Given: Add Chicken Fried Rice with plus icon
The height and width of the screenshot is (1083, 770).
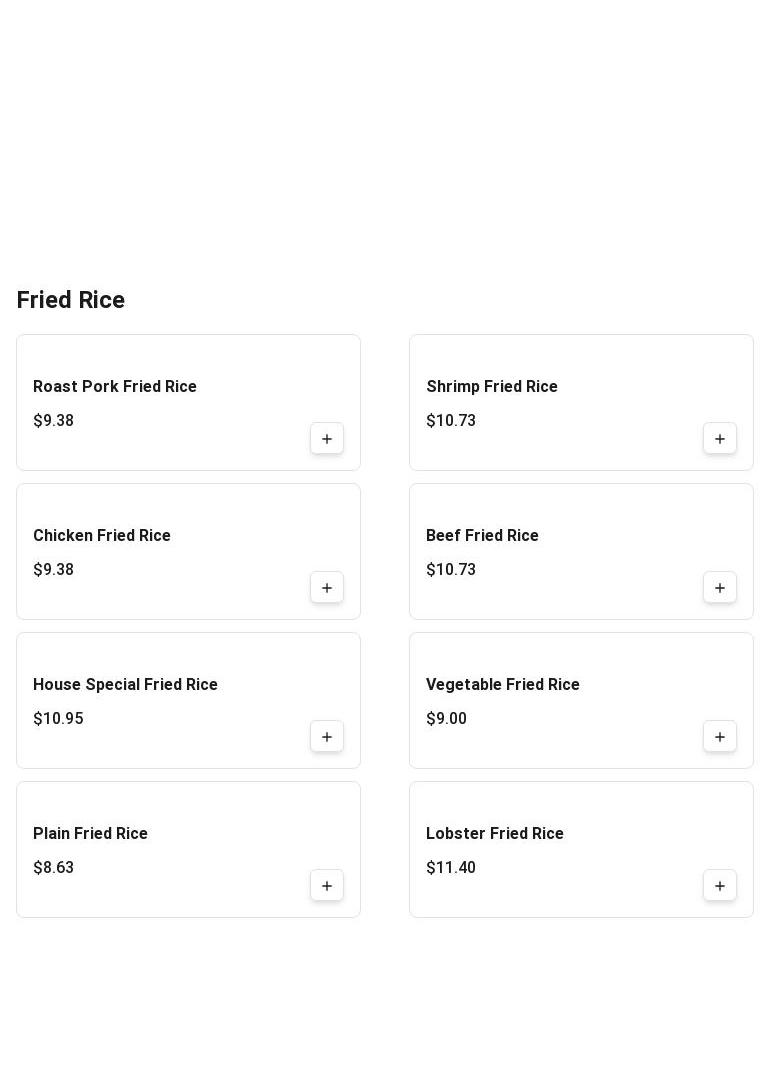Looking at the screenshot, I should tap(327, 588).
